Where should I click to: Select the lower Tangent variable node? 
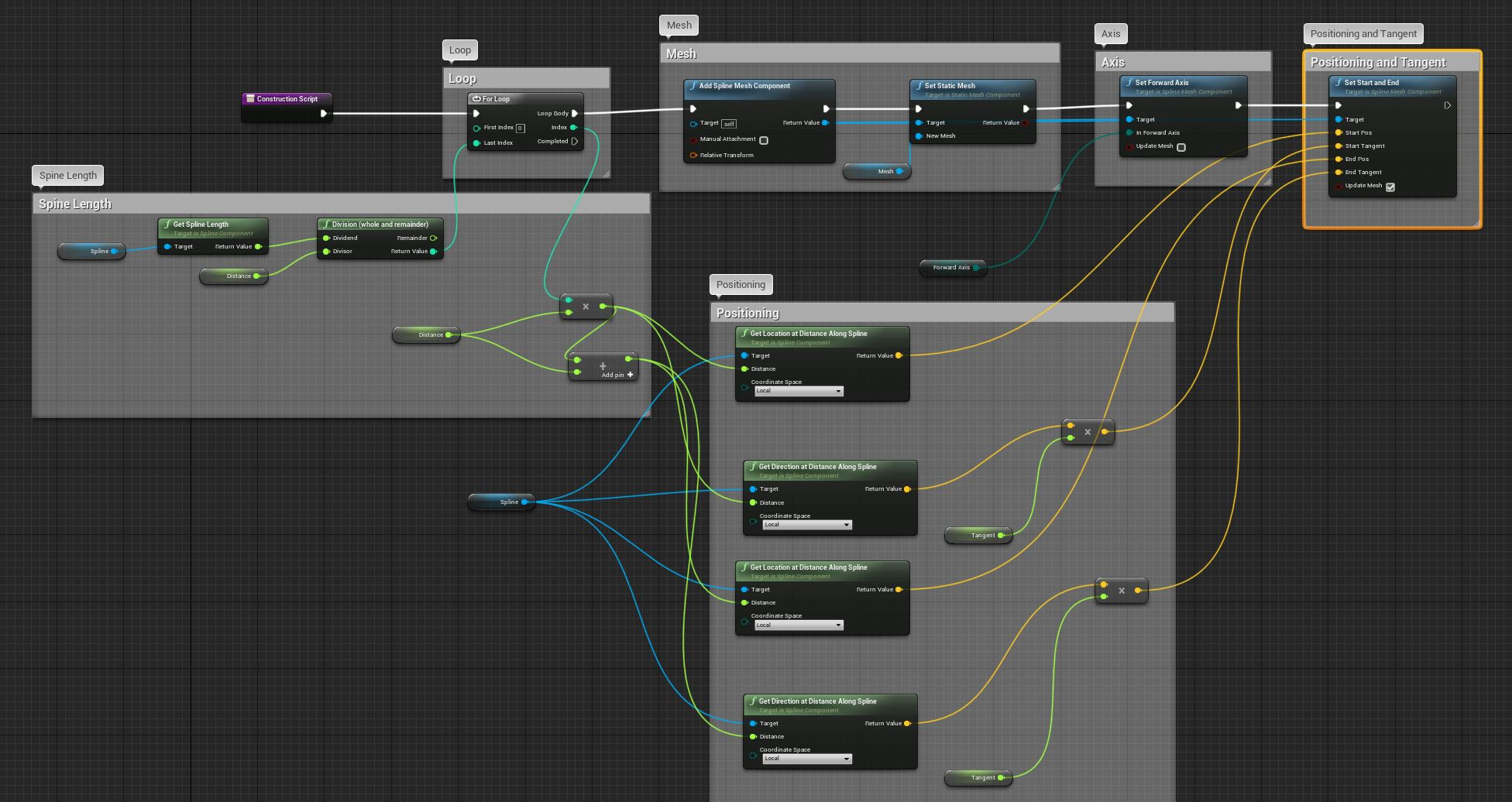[x=978, y=777]
